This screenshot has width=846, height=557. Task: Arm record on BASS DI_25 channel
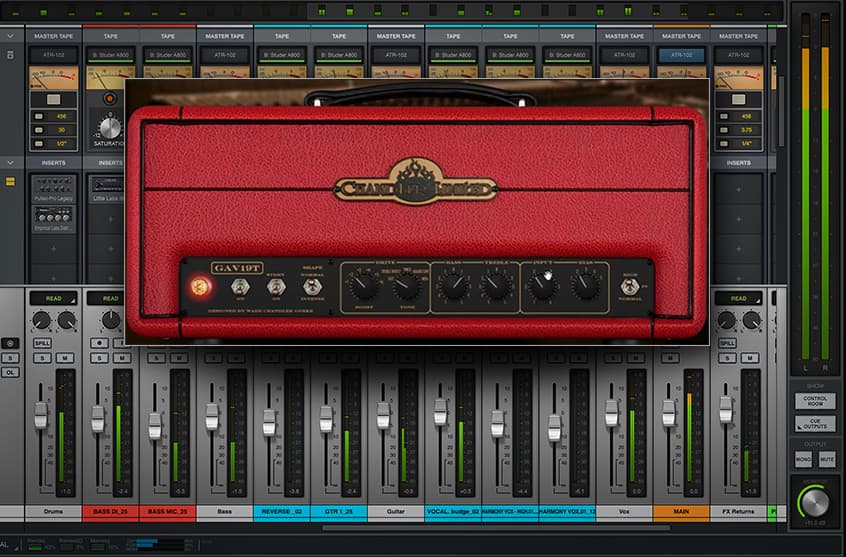[99, 343]
